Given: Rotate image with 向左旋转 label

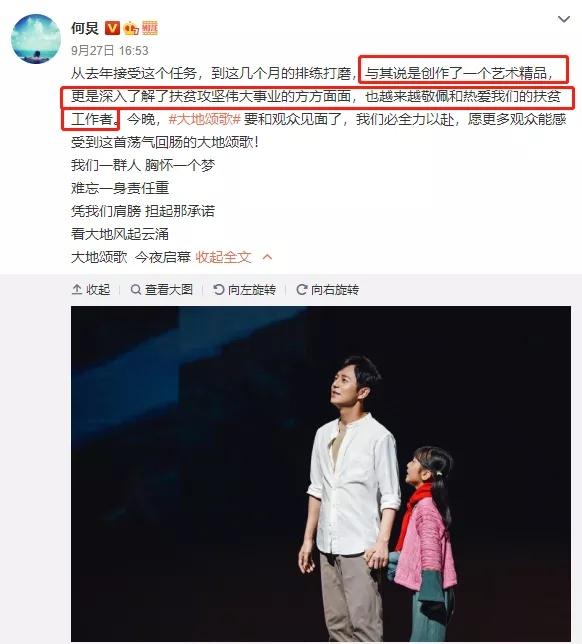Looking at the screenshot, I should [x=252, y=290].
